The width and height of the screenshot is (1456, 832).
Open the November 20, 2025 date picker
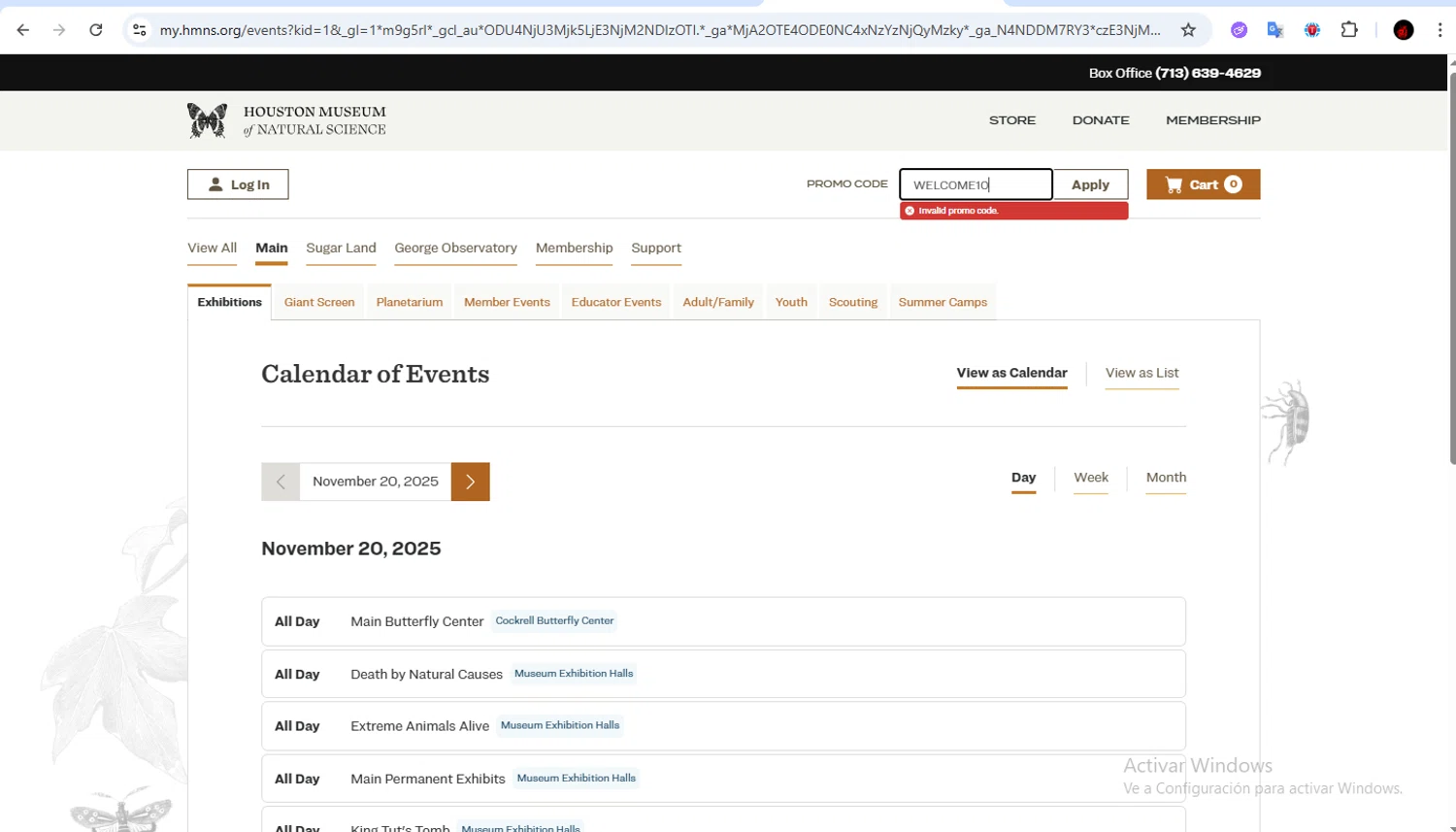coord(376,482)
